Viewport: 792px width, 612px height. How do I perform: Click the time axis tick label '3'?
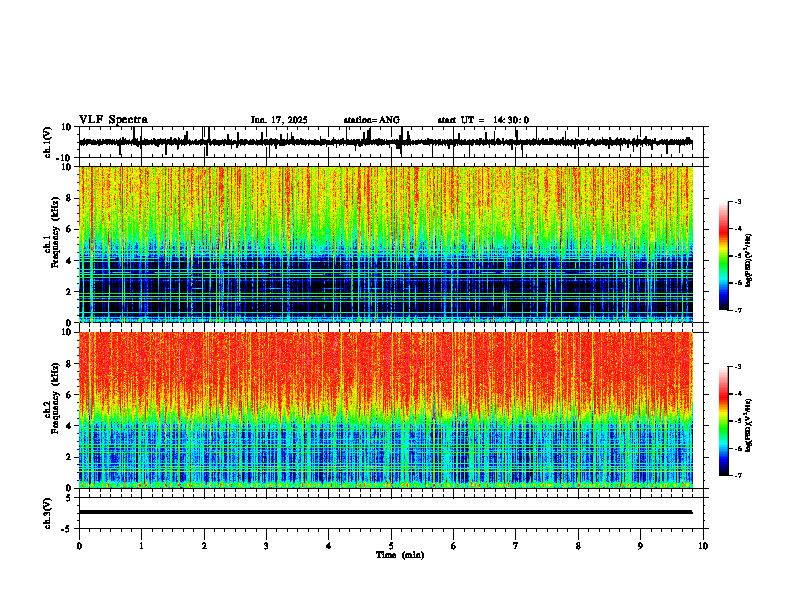pyautogui.click(x=266, y=546)
